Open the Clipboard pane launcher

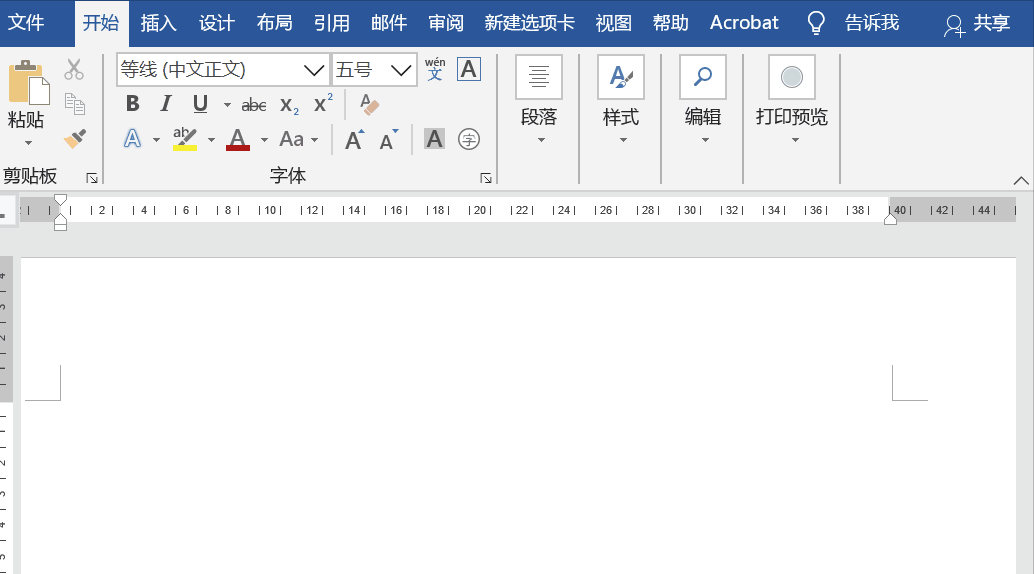click(92, 178)
